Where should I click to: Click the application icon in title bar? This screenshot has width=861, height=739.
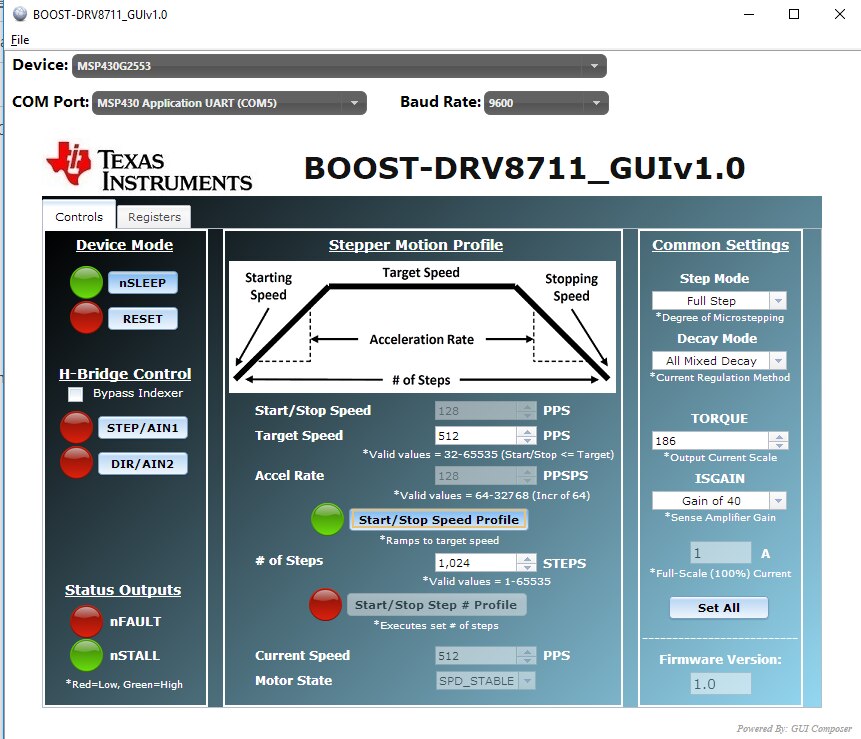20,14
